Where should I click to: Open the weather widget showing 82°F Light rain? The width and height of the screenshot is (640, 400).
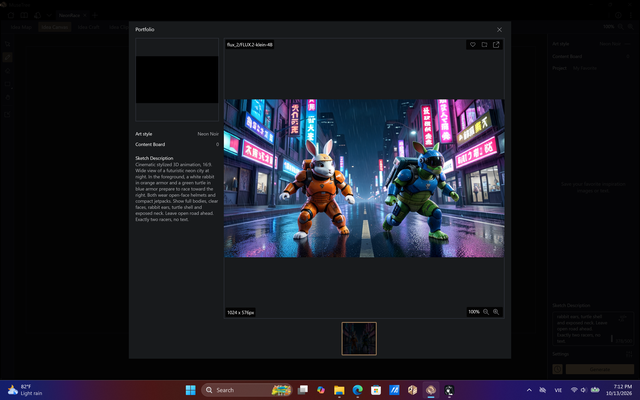[25, 390]
